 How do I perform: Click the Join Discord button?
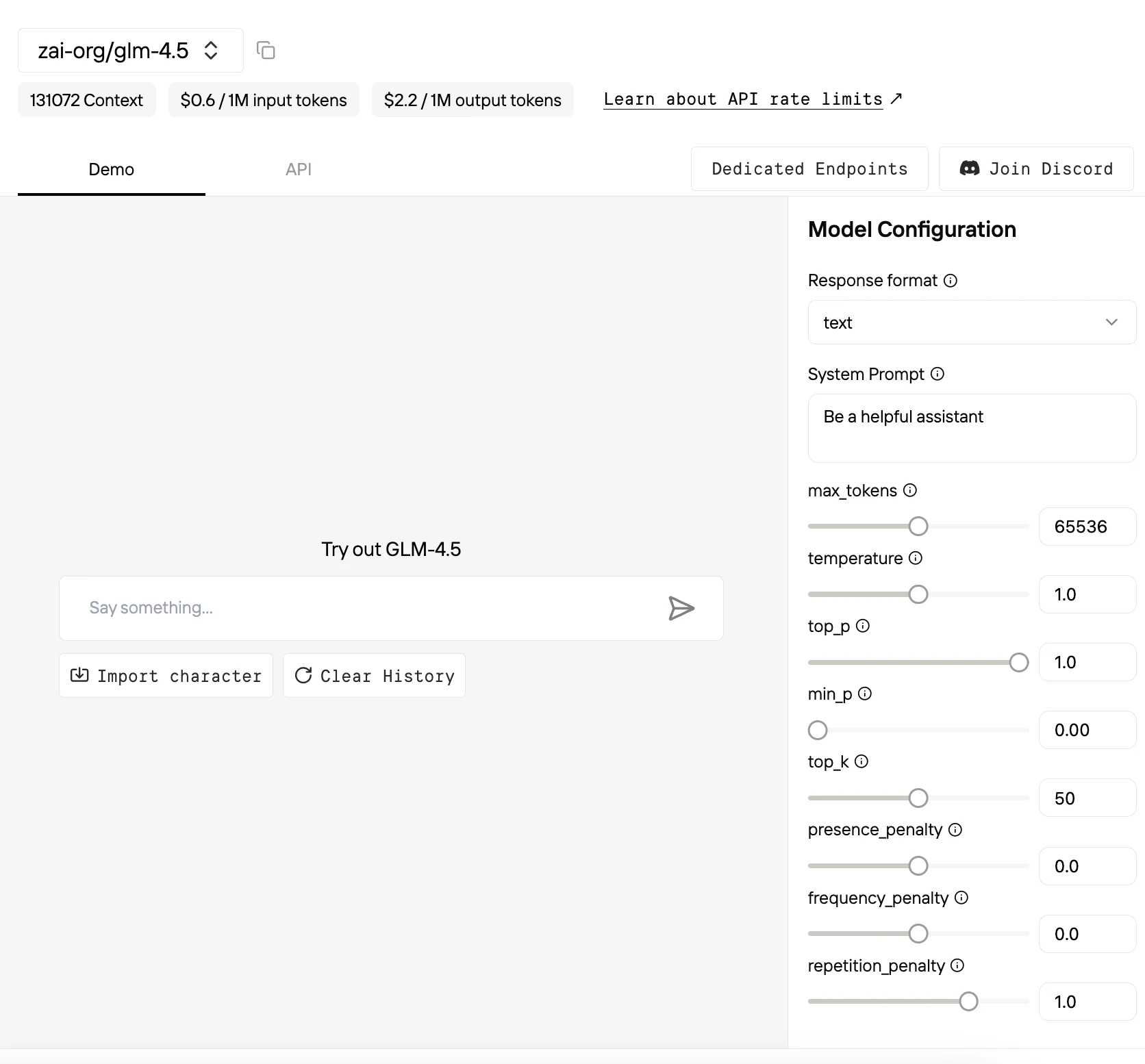[1036, 168]
